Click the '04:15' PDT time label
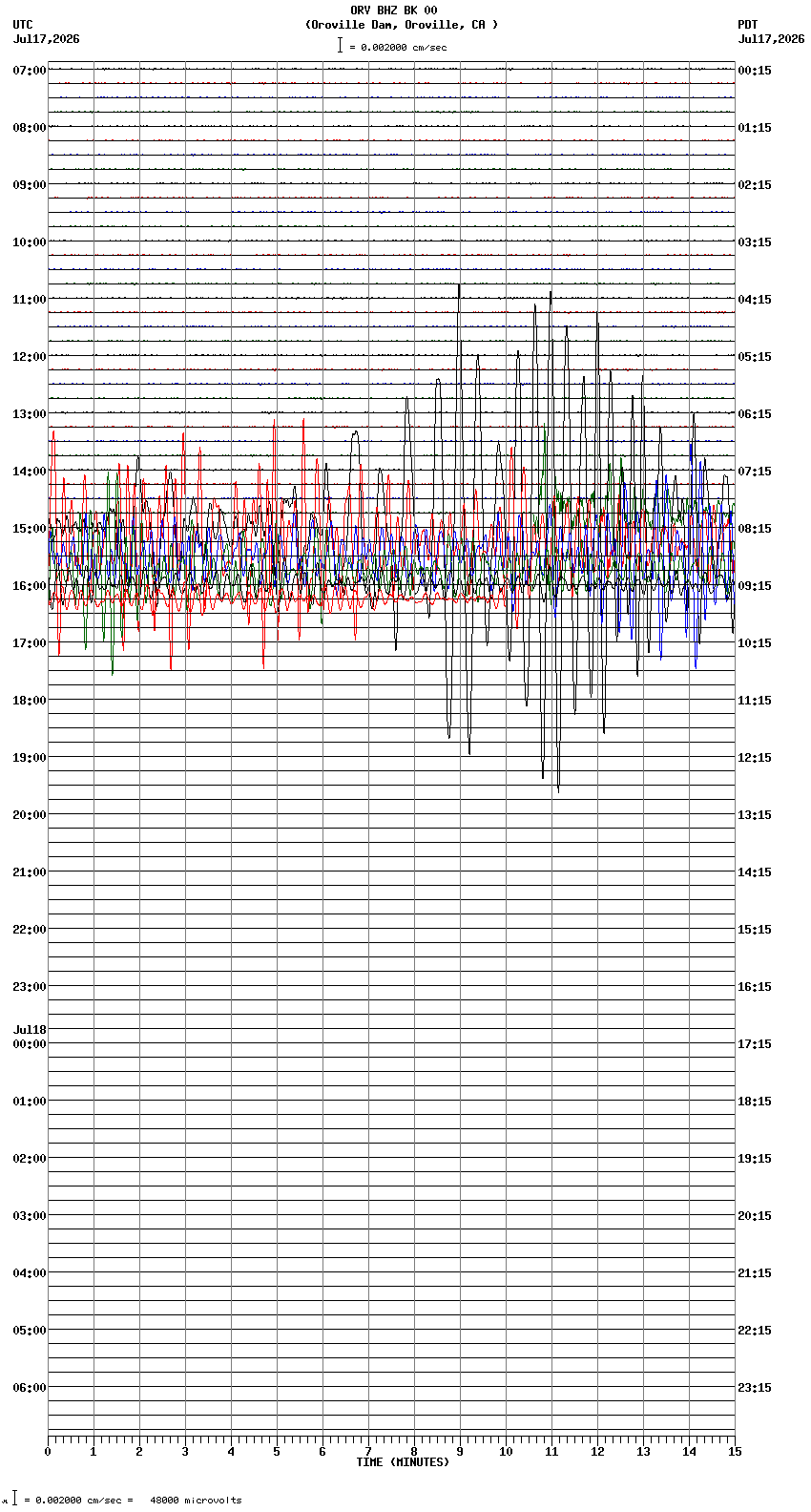 755,300
